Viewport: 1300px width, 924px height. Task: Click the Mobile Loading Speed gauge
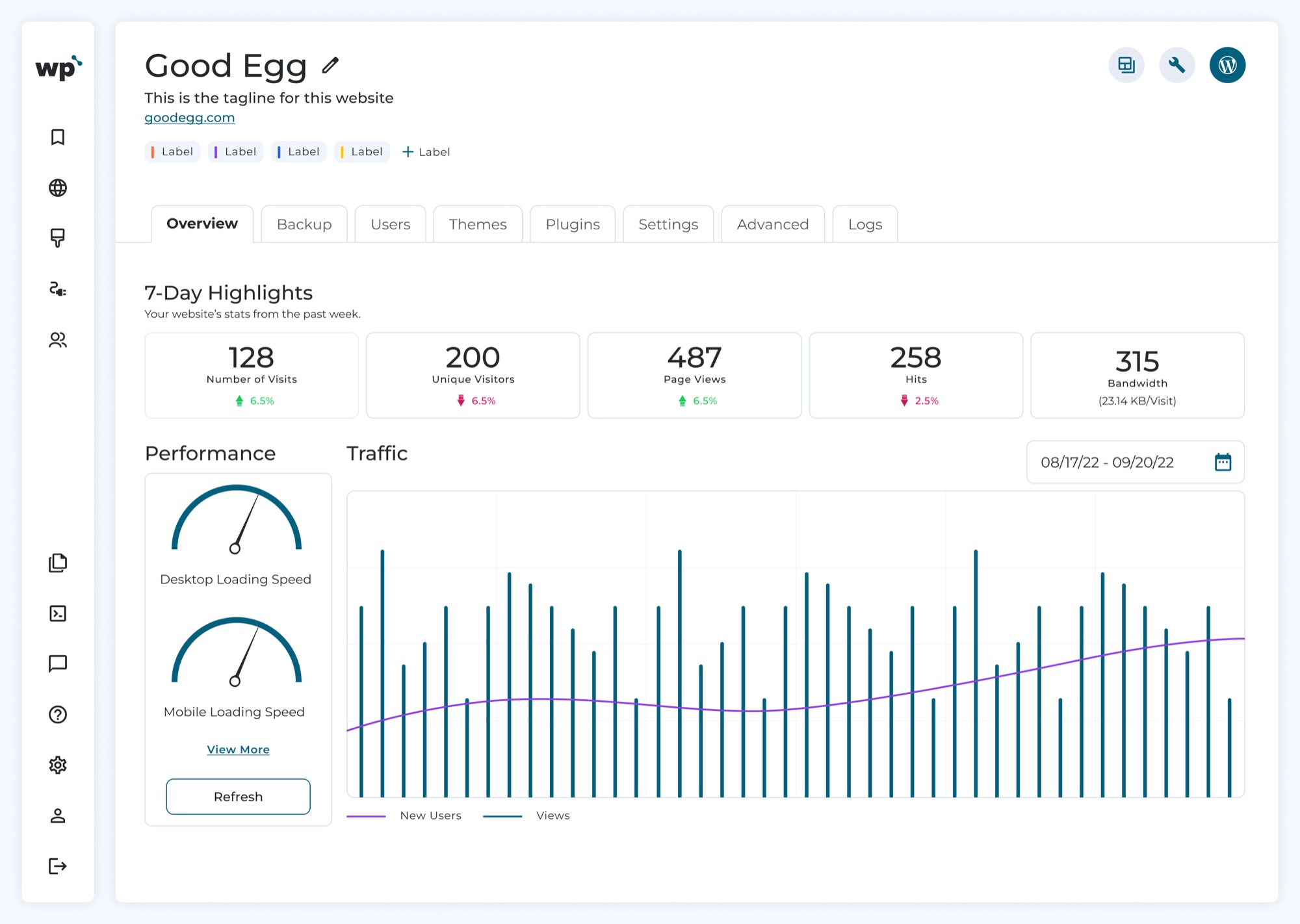coord(236,652)
